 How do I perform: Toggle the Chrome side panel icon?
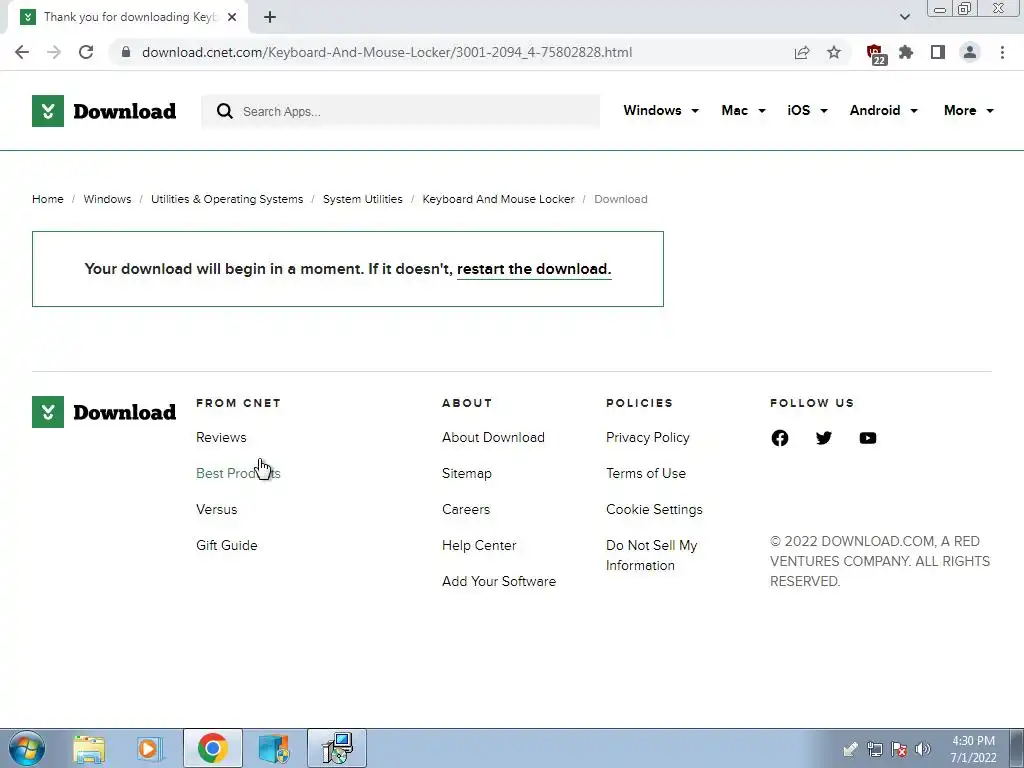point(938,52)
